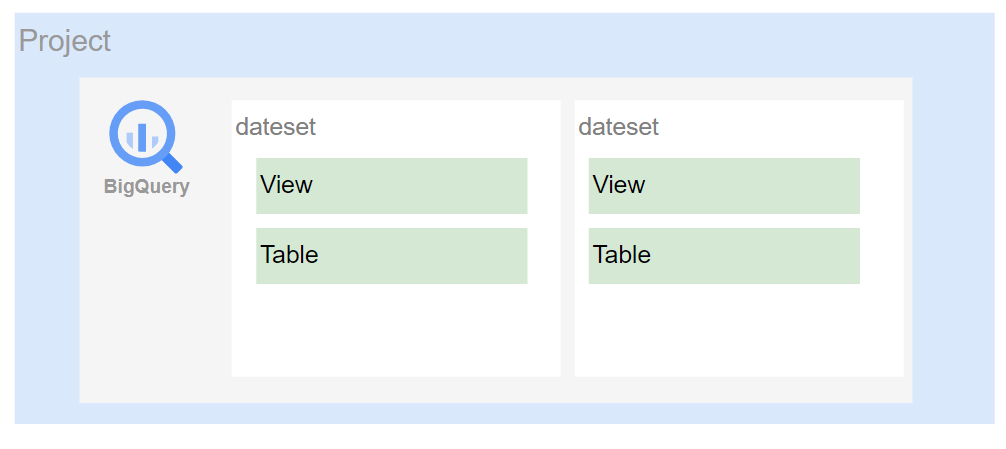
Task: Click blue Project background left of gray panel
Action: click(x=47, y=240)
